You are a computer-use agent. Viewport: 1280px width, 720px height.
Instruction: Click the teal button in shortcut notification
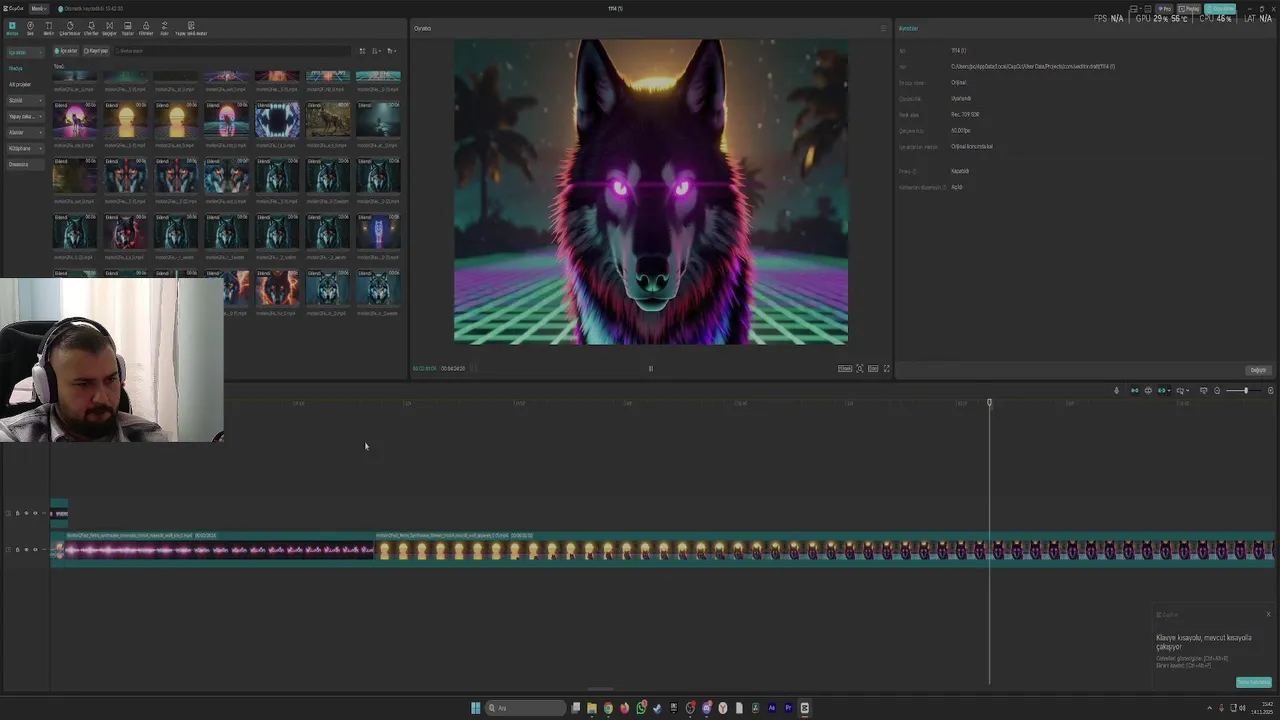click(1254, 682)
